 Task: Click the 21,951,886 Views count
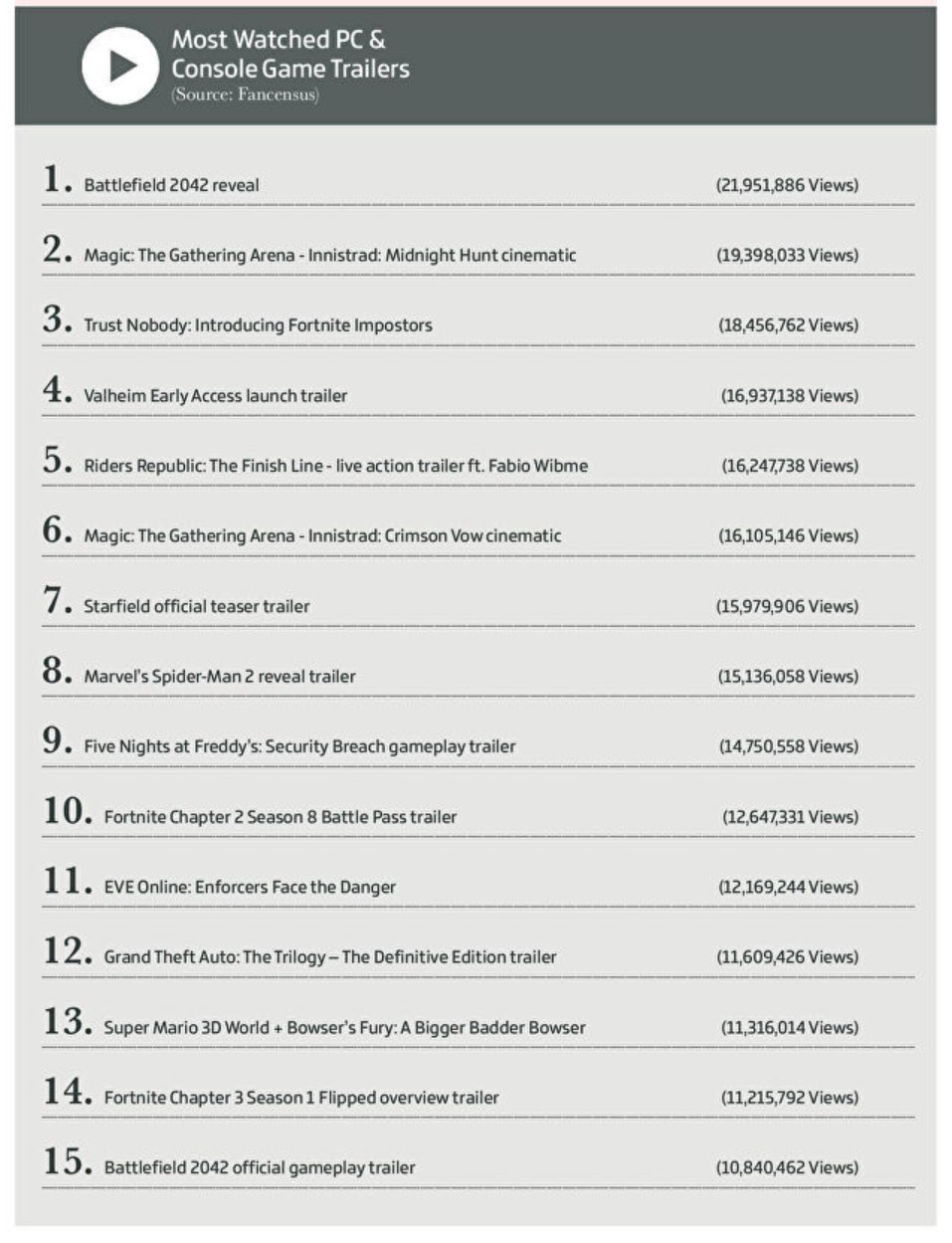(787, 185)
